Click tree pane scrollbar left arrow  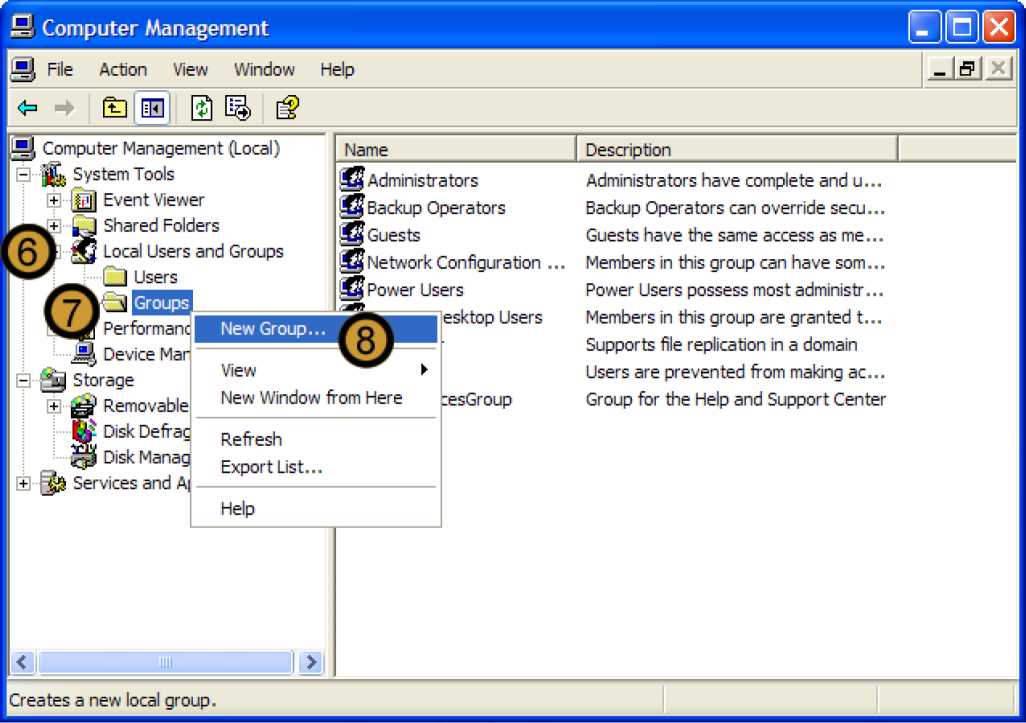click(x=22, y=662)
